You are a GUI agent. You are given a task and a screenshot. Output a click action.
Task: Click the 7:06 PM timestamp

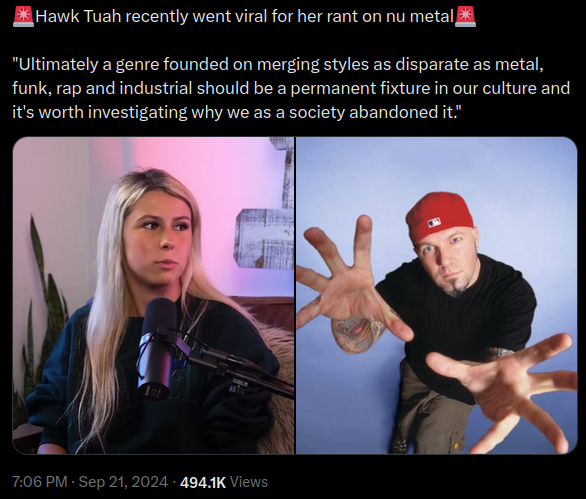(x=40, y=482)
